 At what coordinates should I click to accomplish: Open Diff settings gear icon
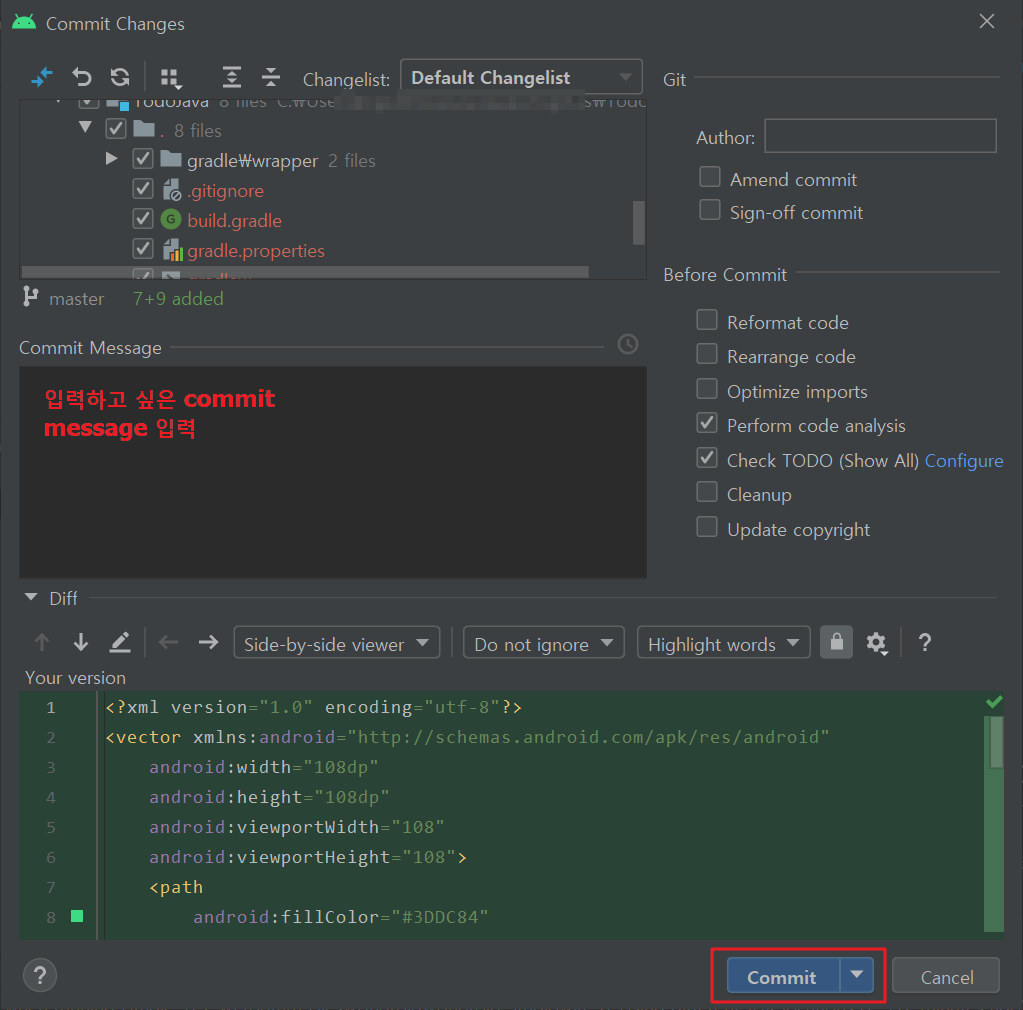(x=876, y=643)
